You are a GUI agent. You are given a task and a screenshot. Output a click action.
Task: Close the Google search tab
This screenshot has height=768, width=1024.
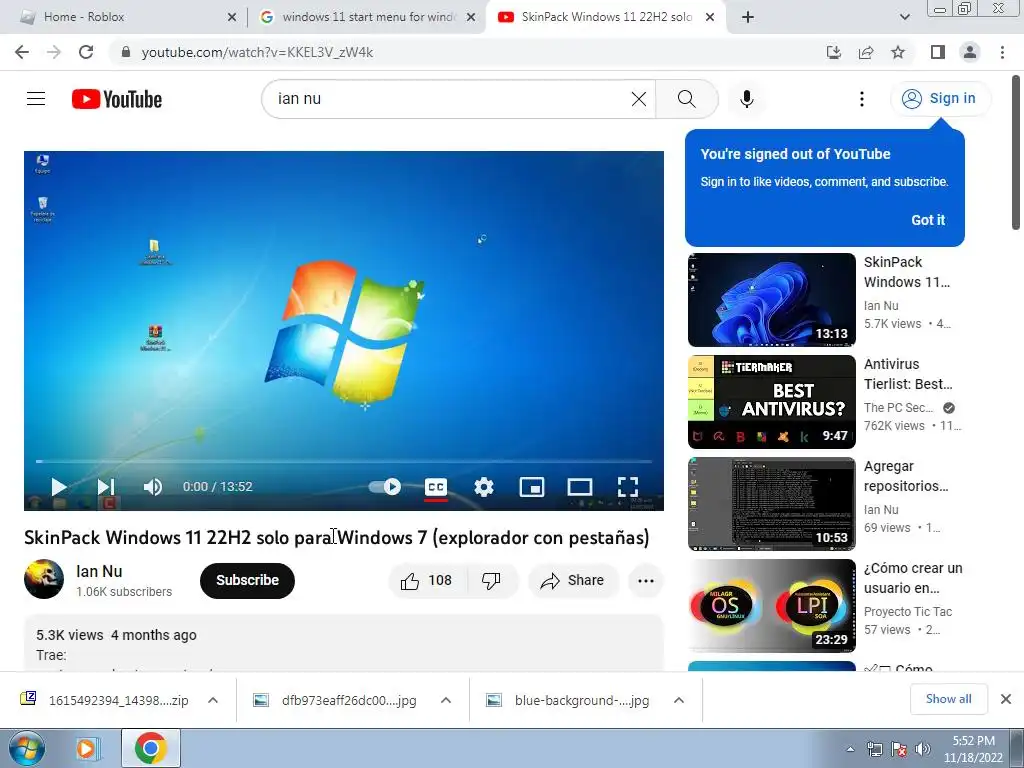click(471, 18)
